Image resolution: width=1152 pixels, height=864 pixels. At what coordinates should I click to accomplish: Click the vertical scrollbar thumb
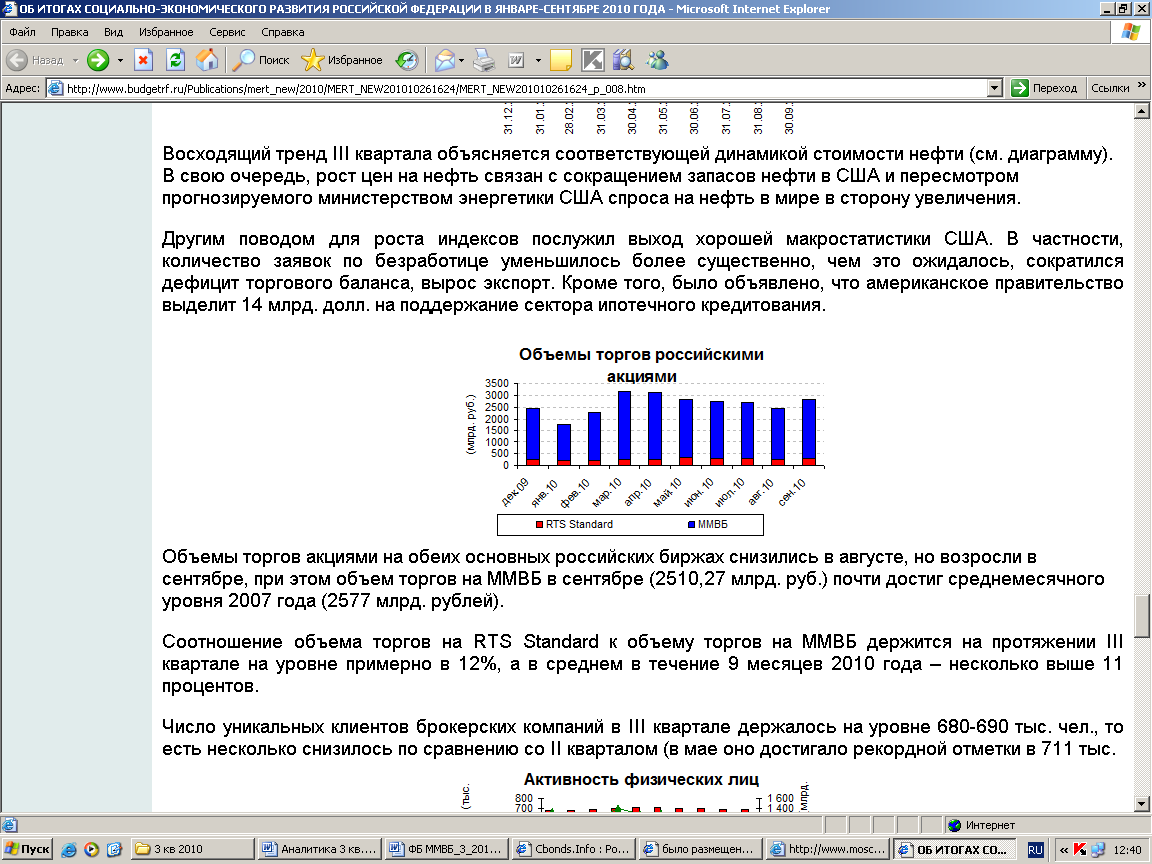coord(1142,616)
